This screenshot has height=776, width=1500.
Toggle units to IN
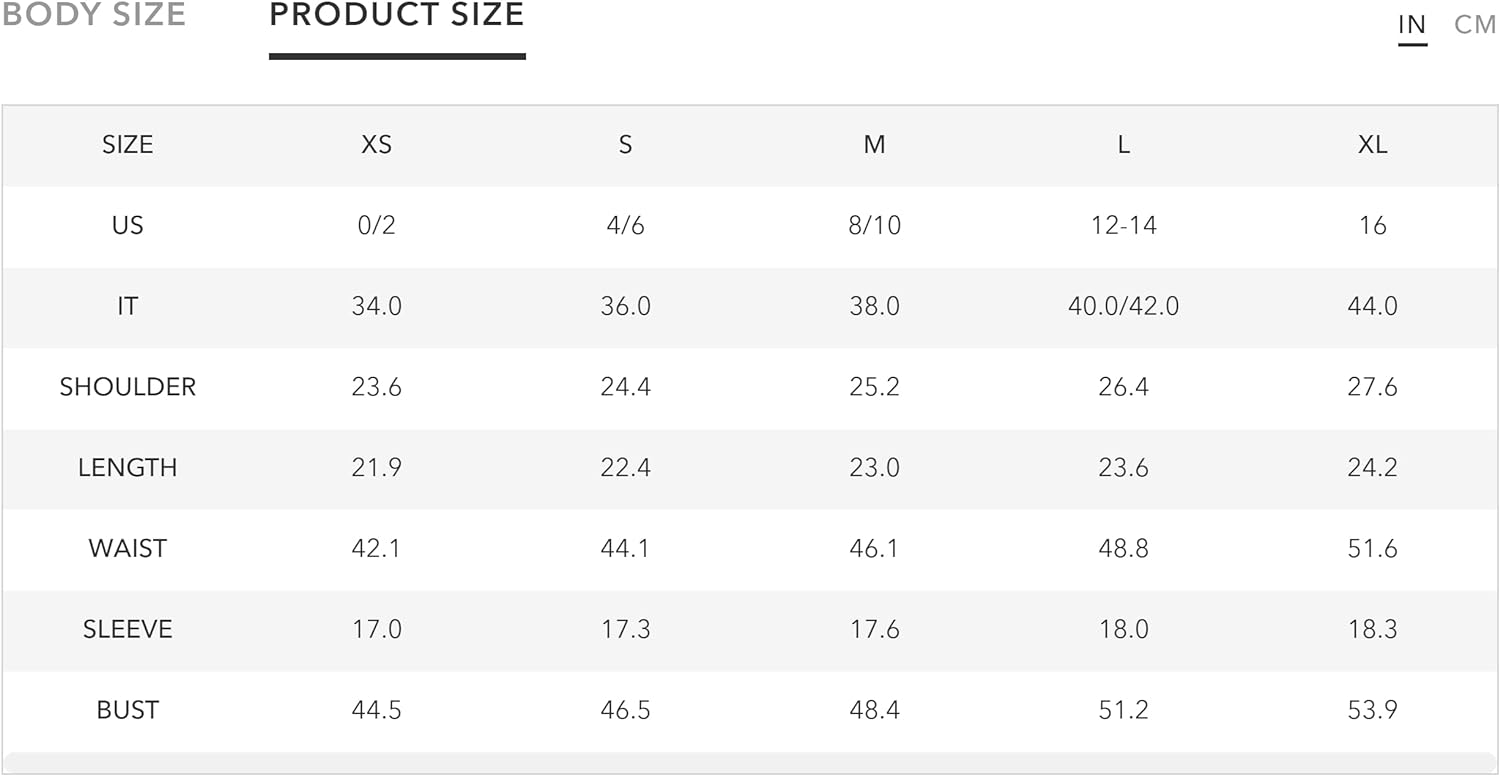[x=1412, y=25]
